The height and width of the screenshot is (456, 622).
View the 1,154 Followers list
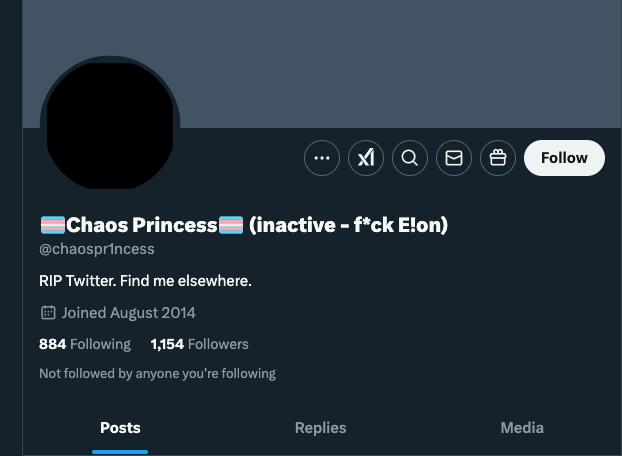(199, 344)
